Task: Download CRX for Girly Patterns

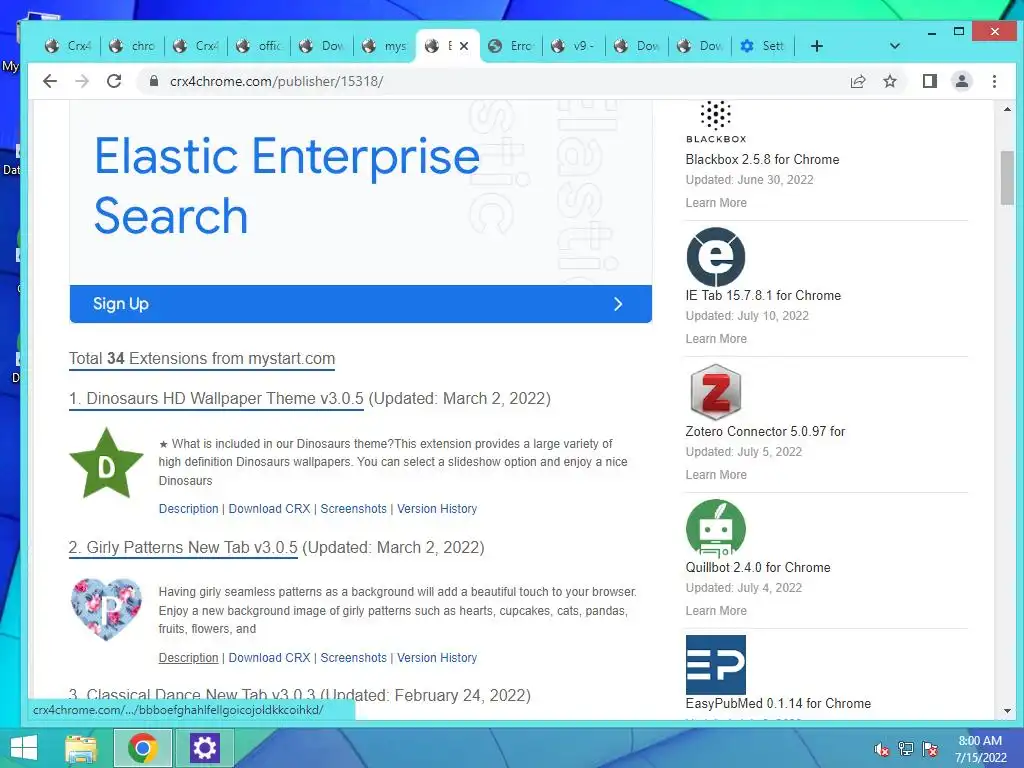Action: point(269,658)
